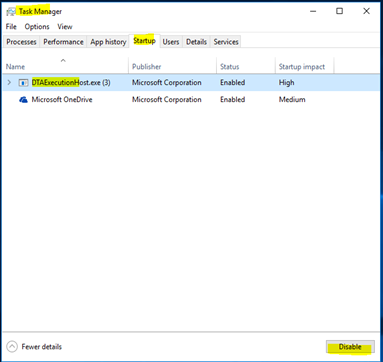Sort by the Status column header
This screenshot has height=362, width=383.
246,65
